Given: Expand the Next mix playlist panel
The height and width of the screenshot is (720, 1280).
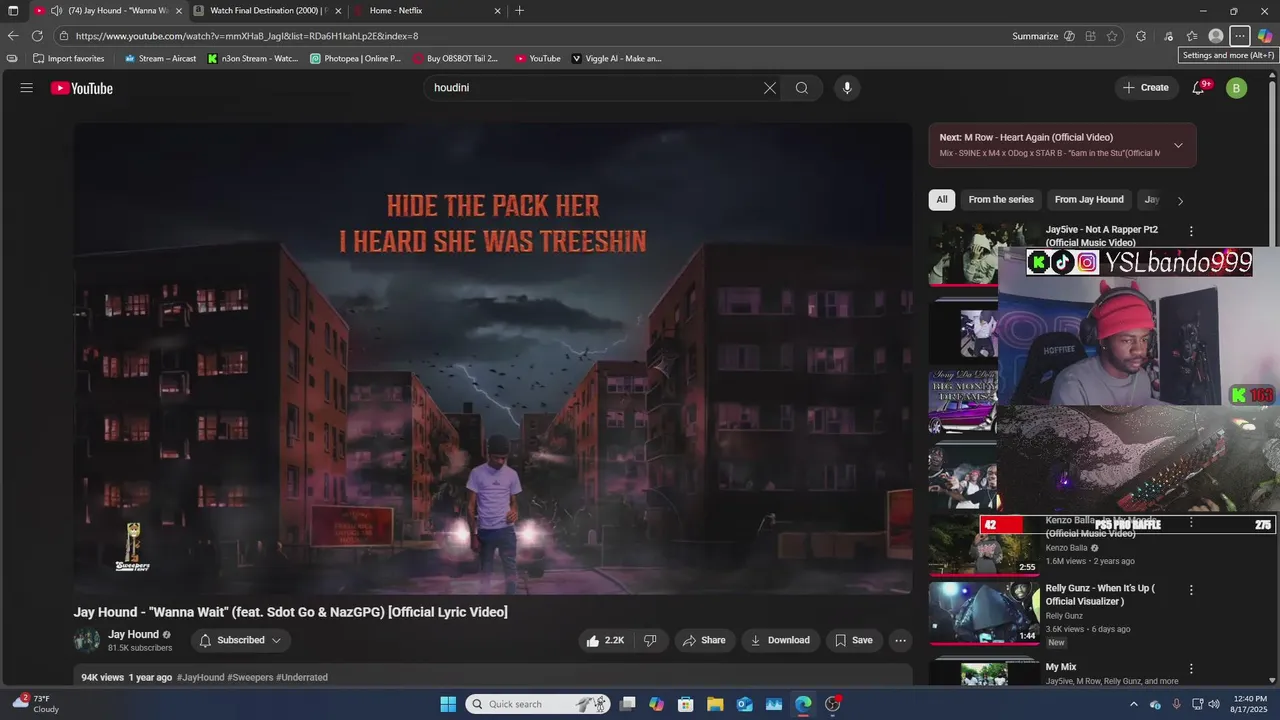Looking at the screenshot, I should [x=1178, y=145].
